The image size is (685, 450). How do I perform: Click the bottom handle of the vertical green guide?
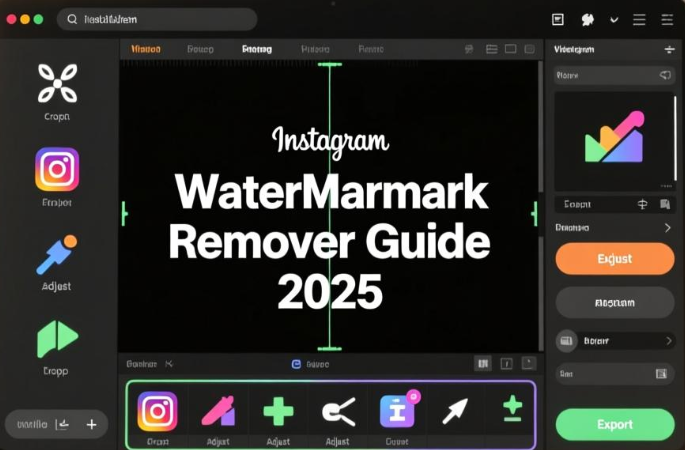click(x=330, y=349)
